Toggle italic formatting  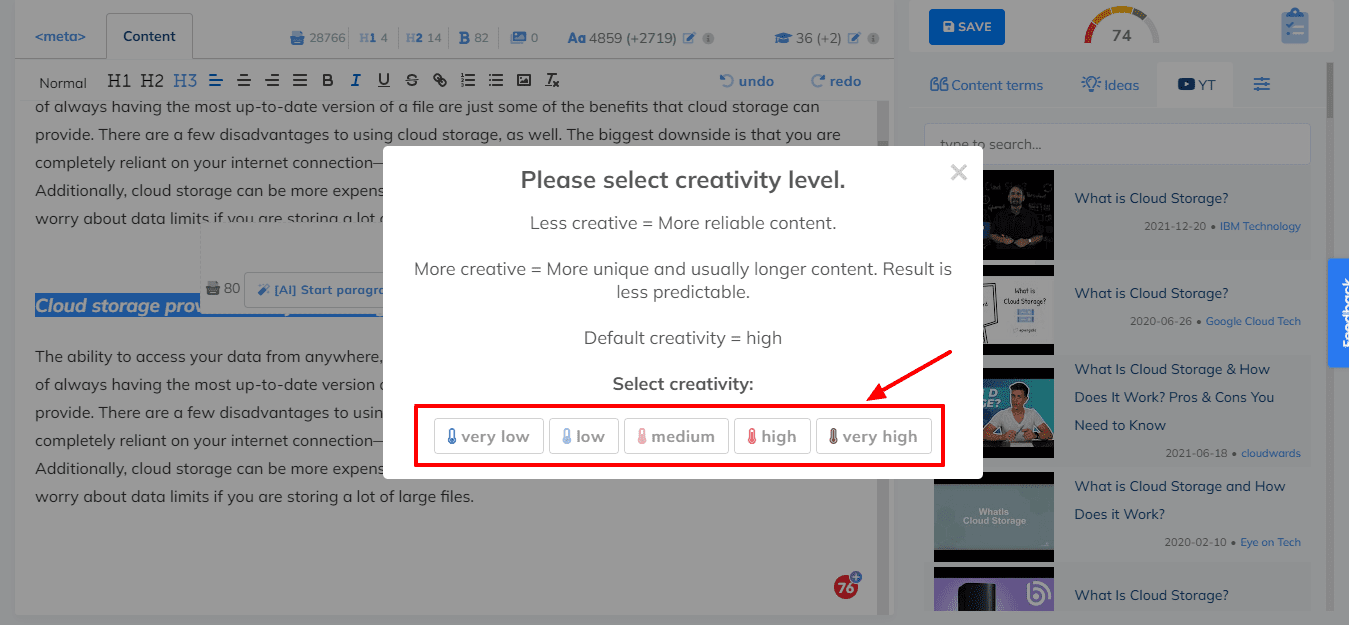(356, 81)
